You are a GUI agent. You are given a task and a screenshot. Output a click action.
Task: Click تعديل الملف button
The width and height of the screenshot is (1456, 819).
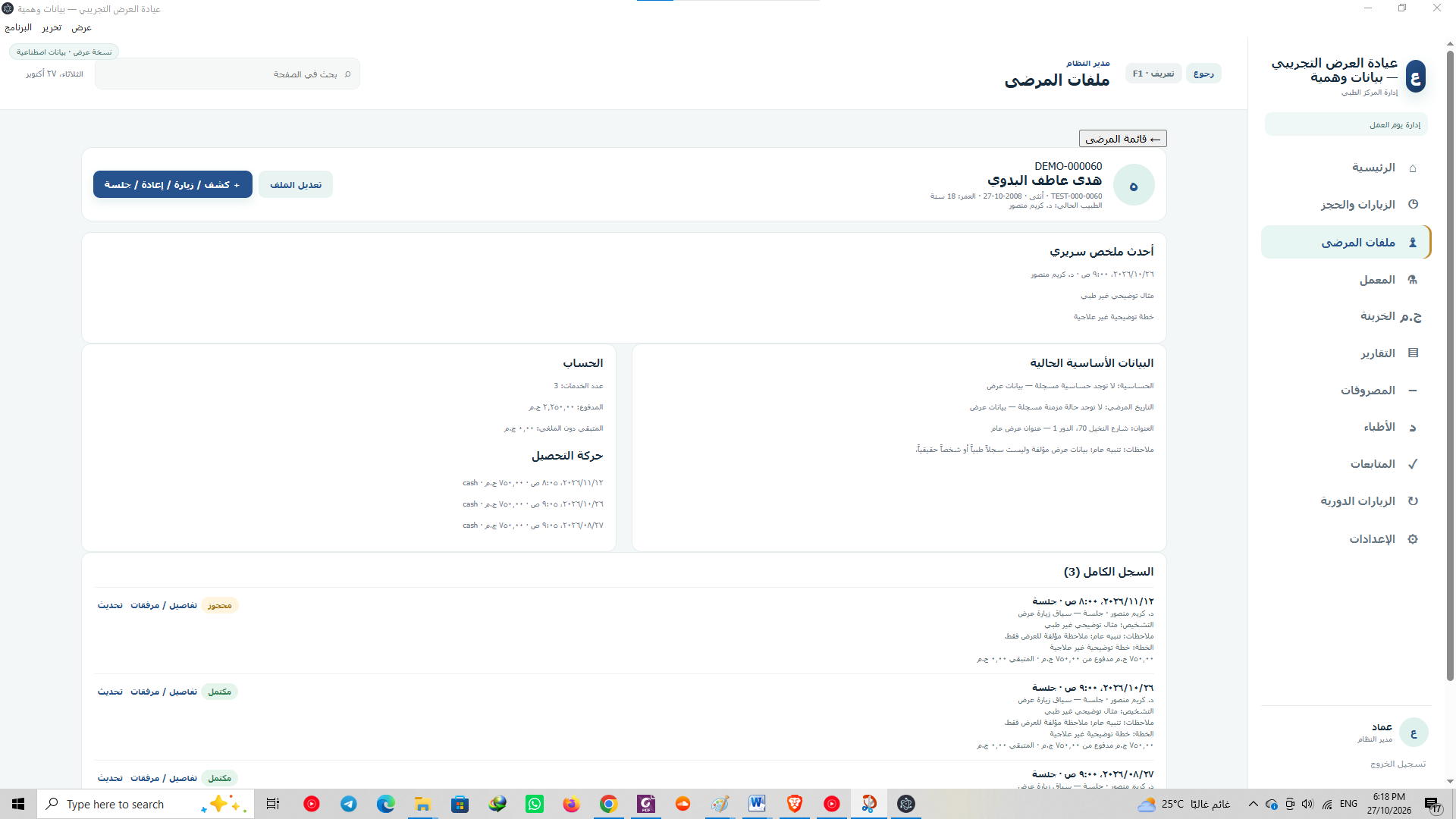pyautogui.click(x=296, y=184)
